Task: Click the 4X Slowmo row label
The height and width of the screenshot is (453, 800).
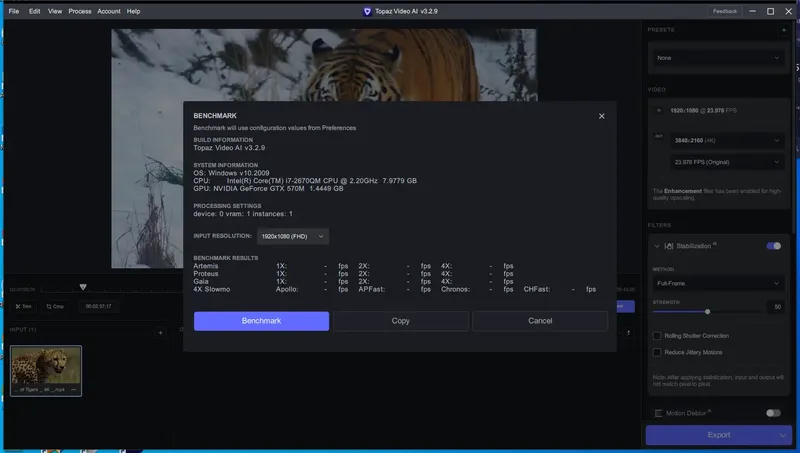Action: [x=212, y=289]
